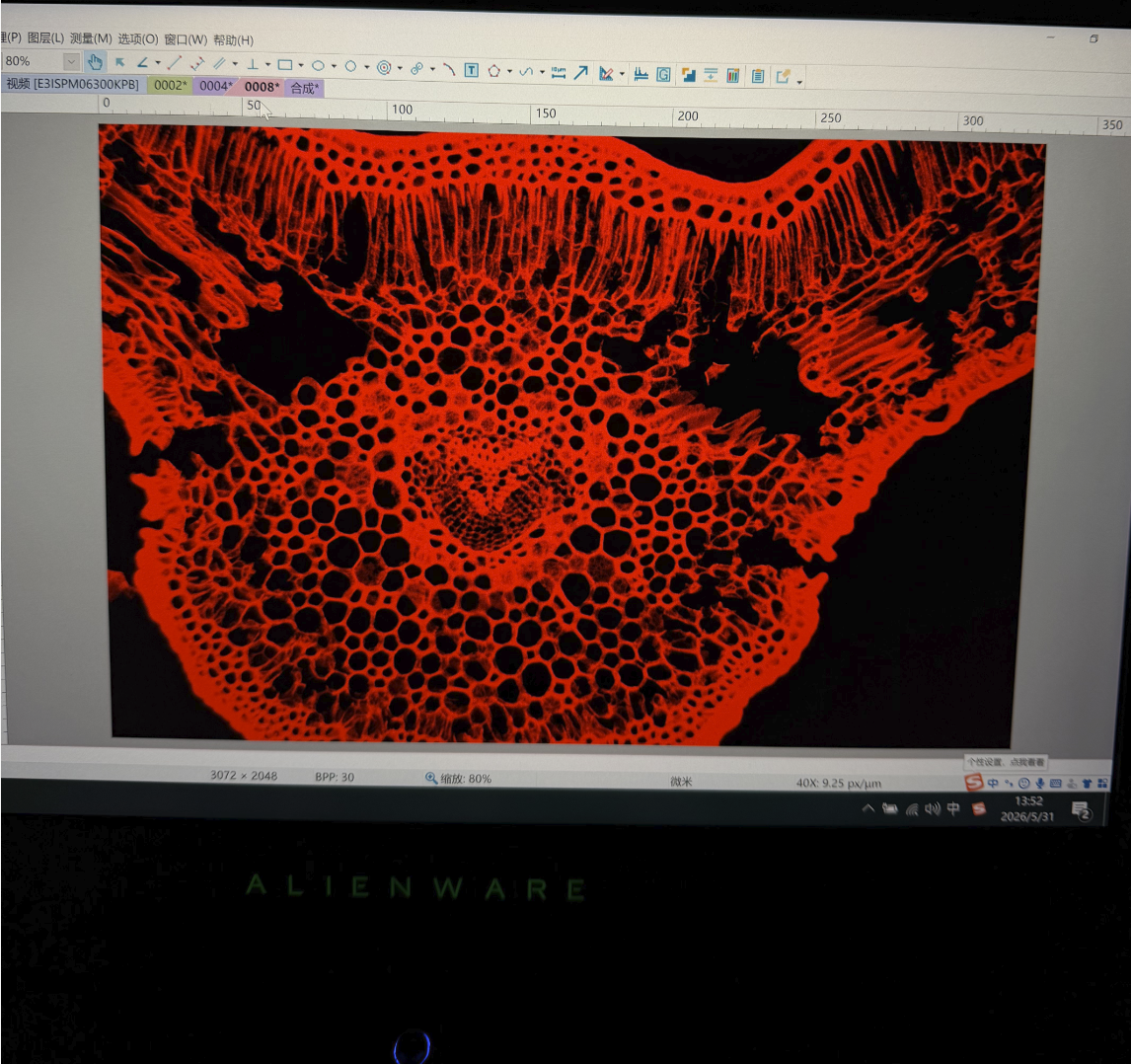Screen dimensions: 1131x1064
Task: Click the BPP: 30 status text
Action: pyautogui.click(x=334, y=777)
